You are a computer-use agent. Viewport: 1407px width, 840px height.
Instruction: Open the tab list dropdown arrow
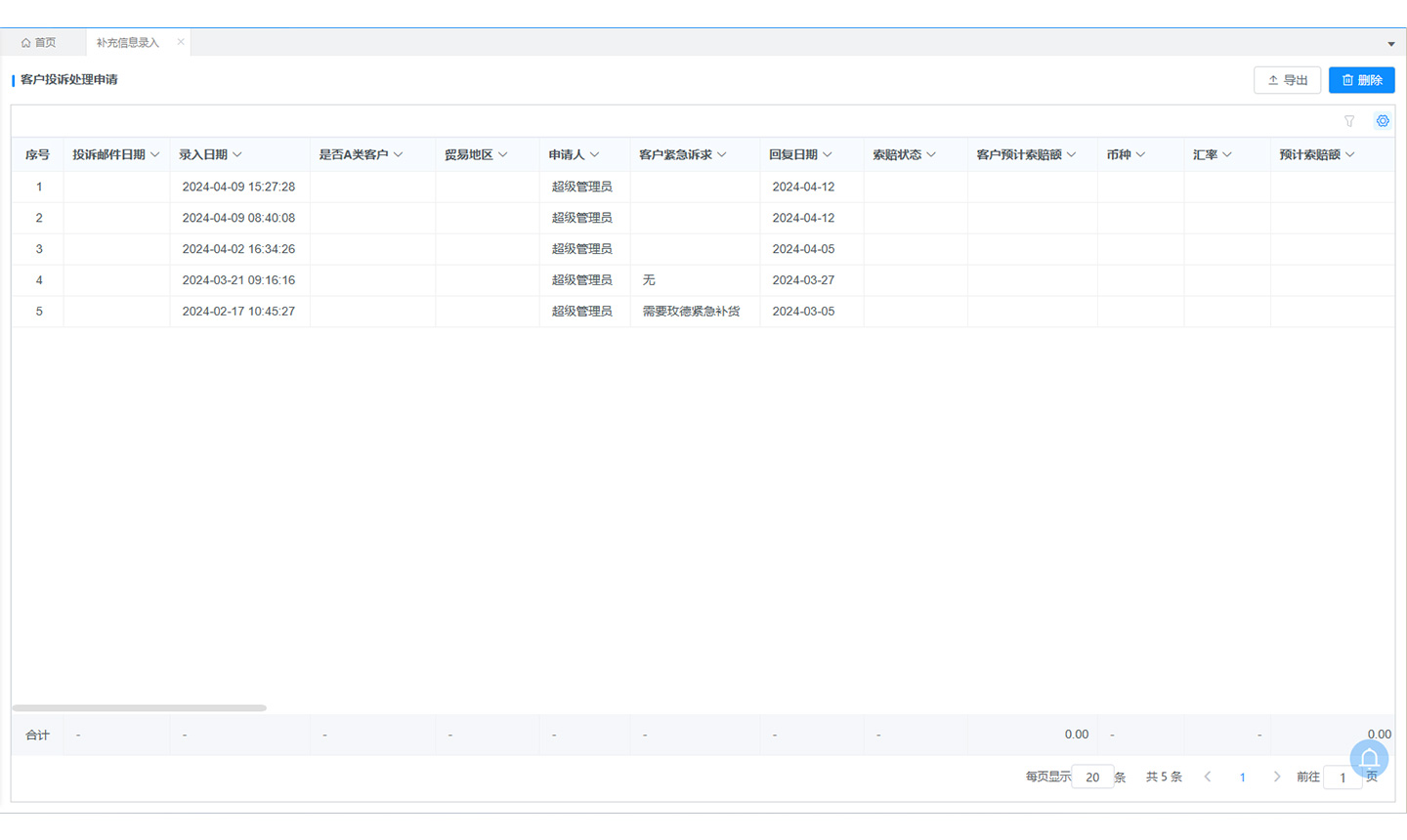click(x=1391, y=44)
